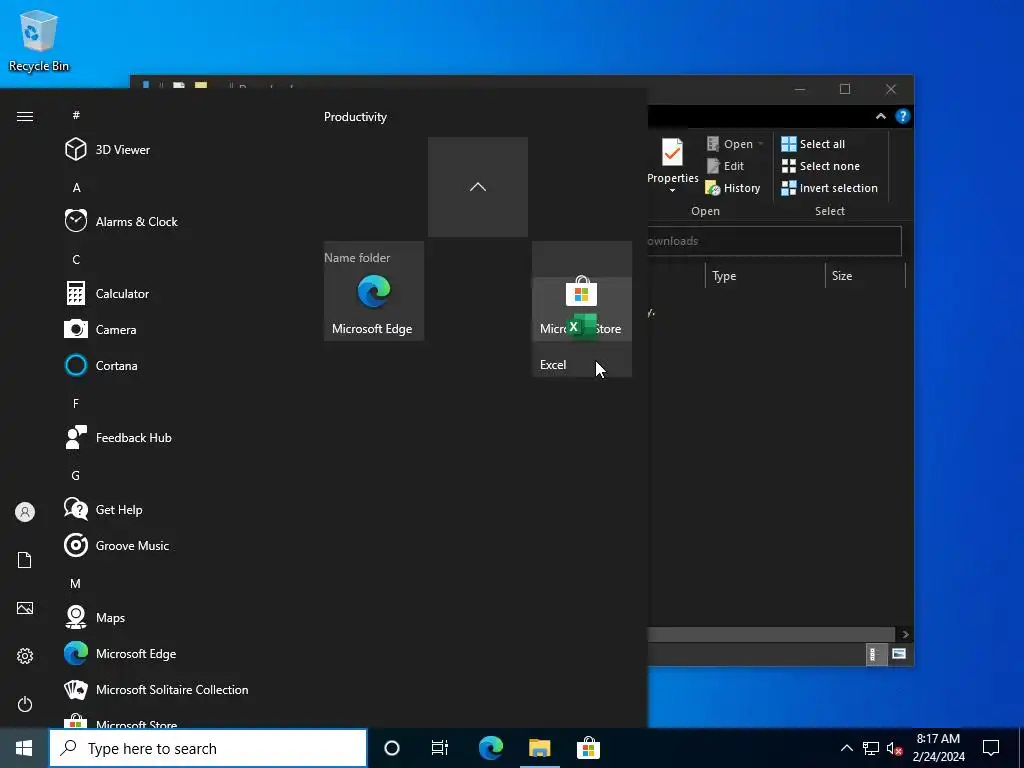Open File Explorer help icon

(x=903, y=116)
